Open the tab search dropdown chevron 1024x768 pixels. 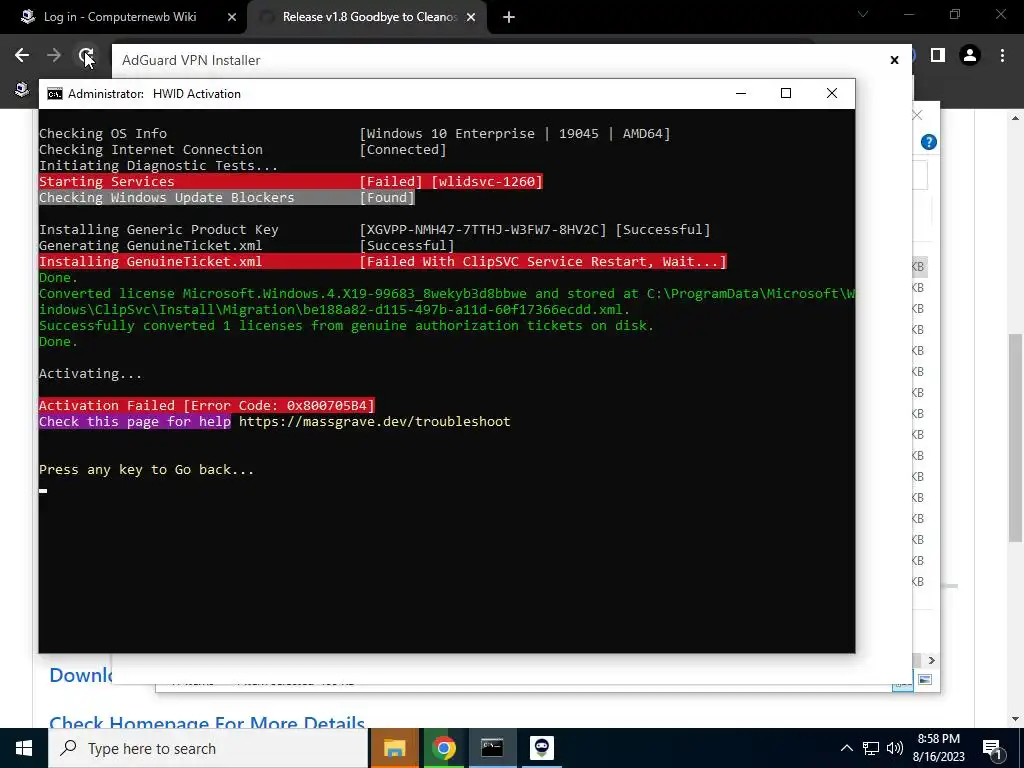point(863,14)
